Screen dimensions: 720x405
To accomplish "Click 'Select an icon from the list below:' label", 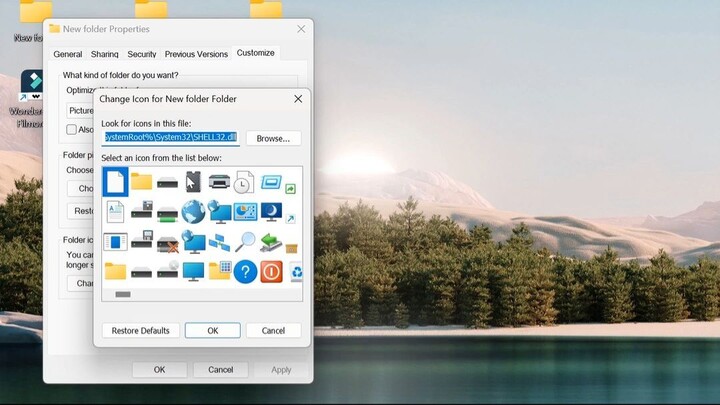I will (x=161, y=158).
